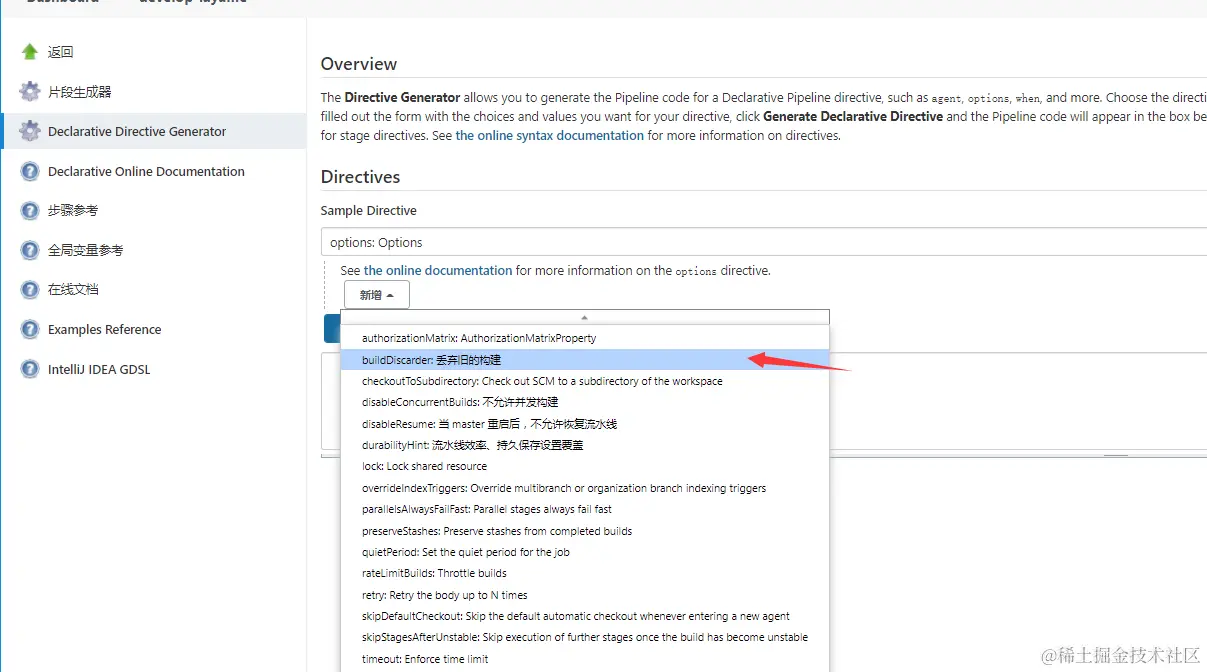Open the 在线文档 sidebar link
The width and height of the screenshot is (1207, 672).
[x=73, y=289]
